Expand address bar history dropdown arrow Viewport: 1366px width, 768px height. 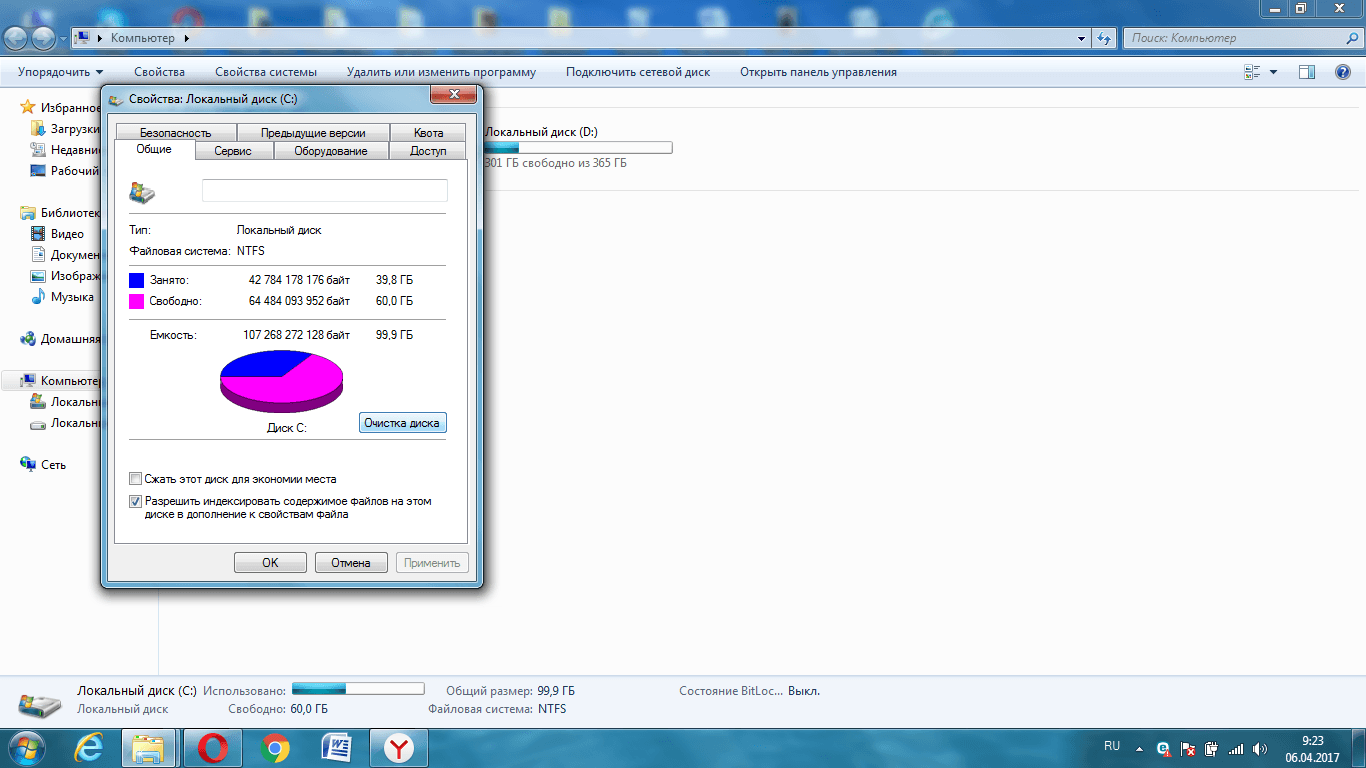click(x=1082, y=39)
